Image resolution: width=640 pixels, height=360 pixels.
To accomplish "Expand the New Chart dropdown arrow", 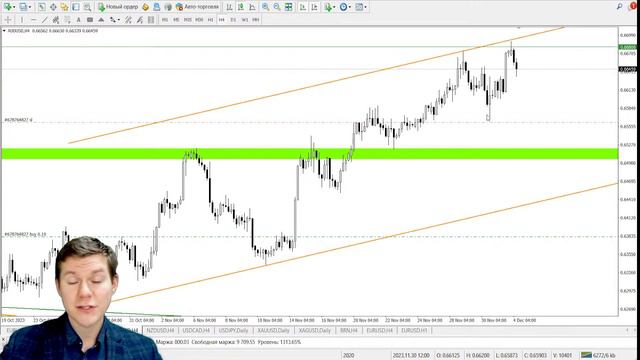I will [x=14, y=7].
